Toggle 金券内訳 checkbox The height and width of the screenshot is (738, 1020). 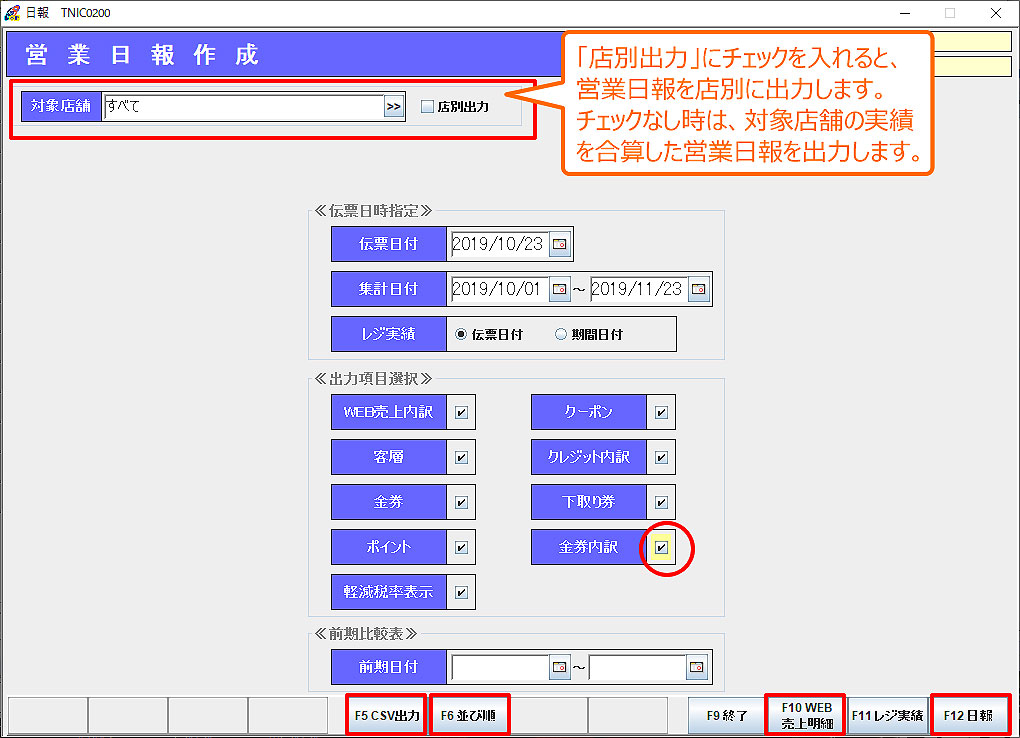click(x=662, y=547)
